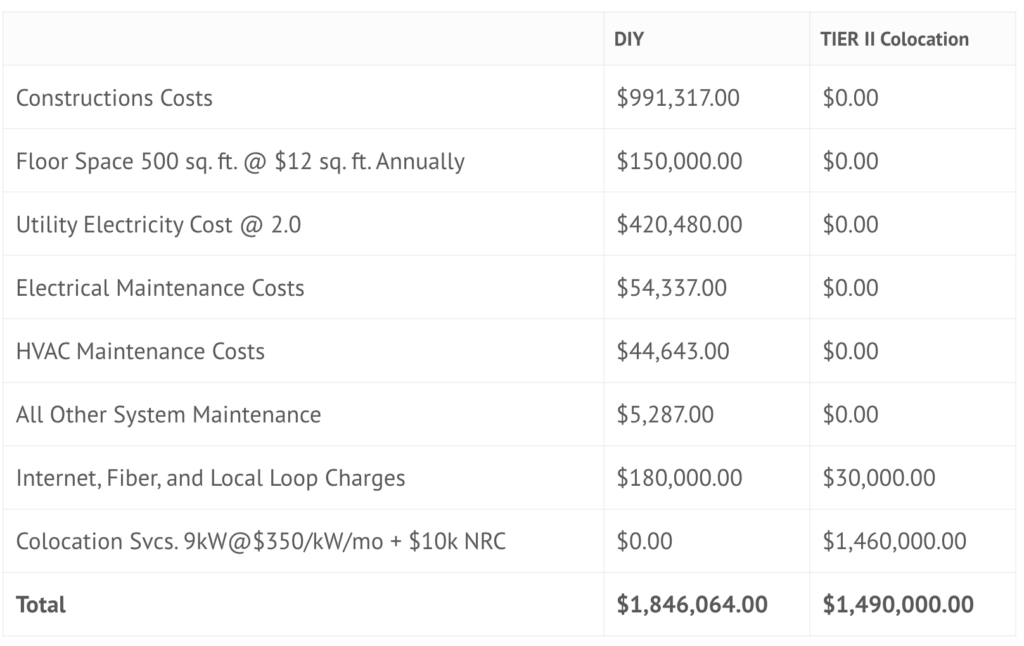Click the $1,490,000.00 colocation total
The width and height of the screenshot is (1024, 646).
898,604
